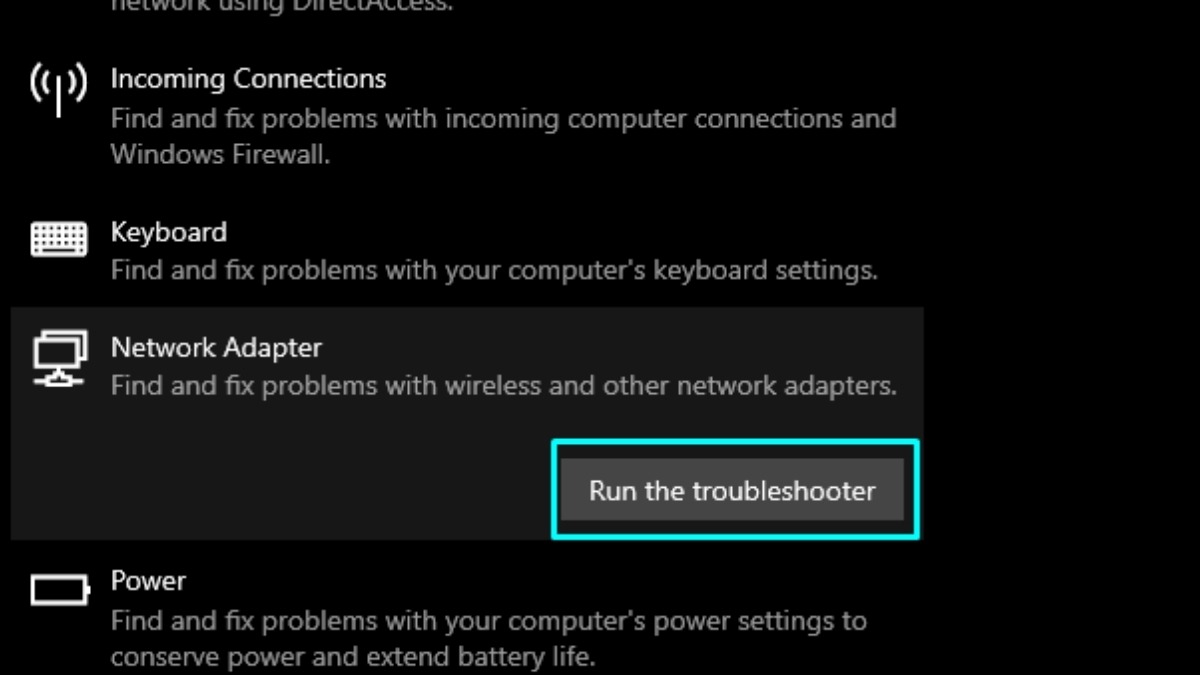Click the computer's power settings description line
The image size is (1200, 675).
click(x=489, y=621)
